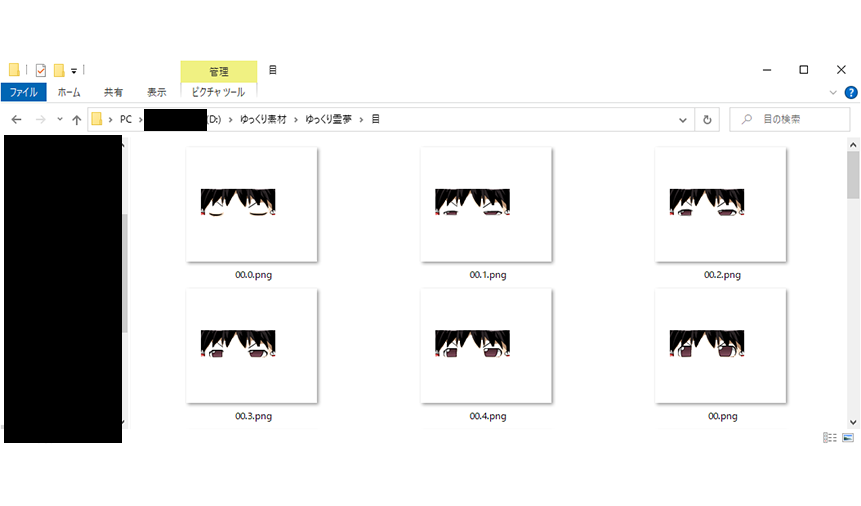Select the 00.0.png thumbnail
The height and width of the screenshot is (506, 861).
point(252,204)
